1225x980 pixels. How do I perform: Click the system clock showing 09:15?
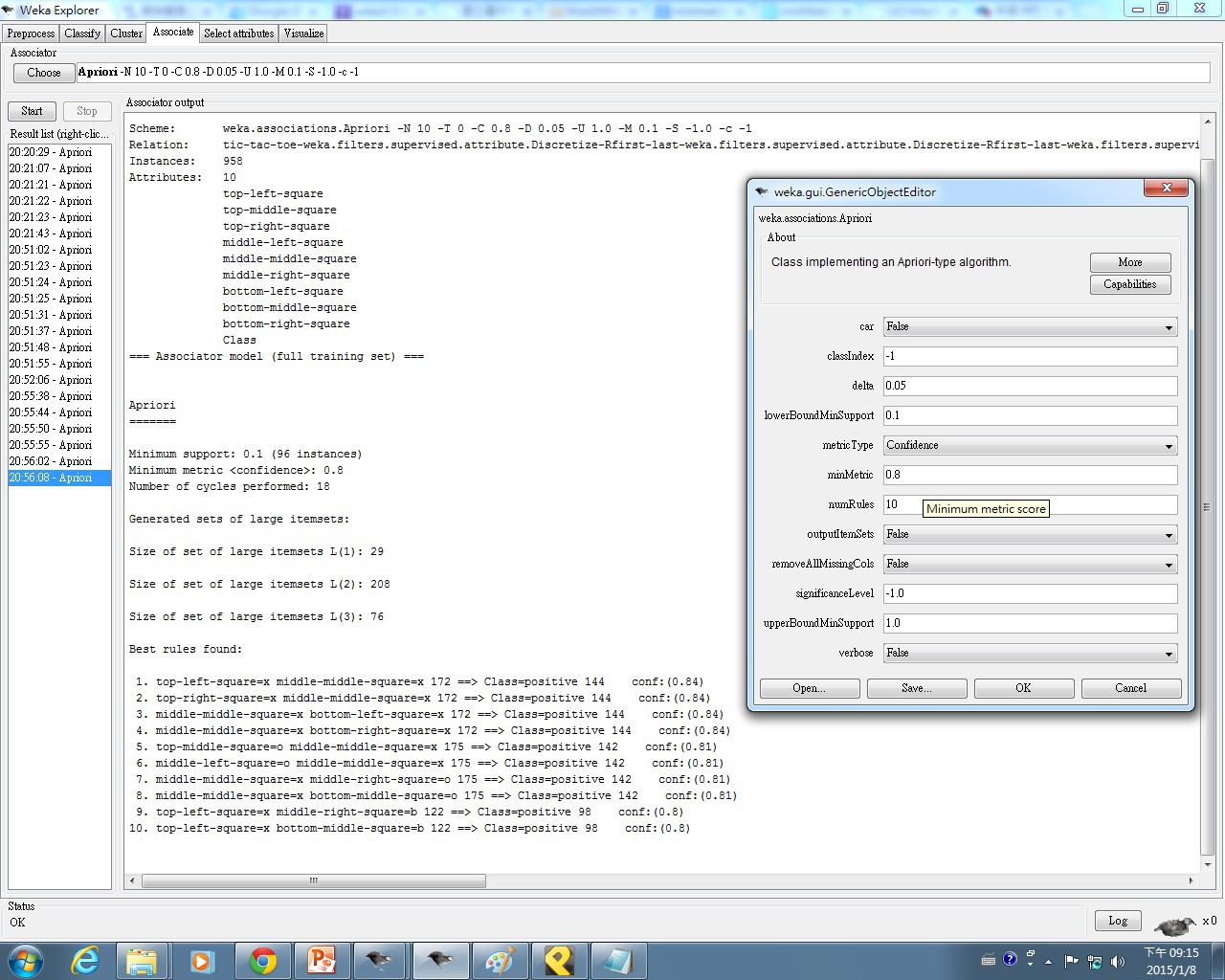(1171, 961)
